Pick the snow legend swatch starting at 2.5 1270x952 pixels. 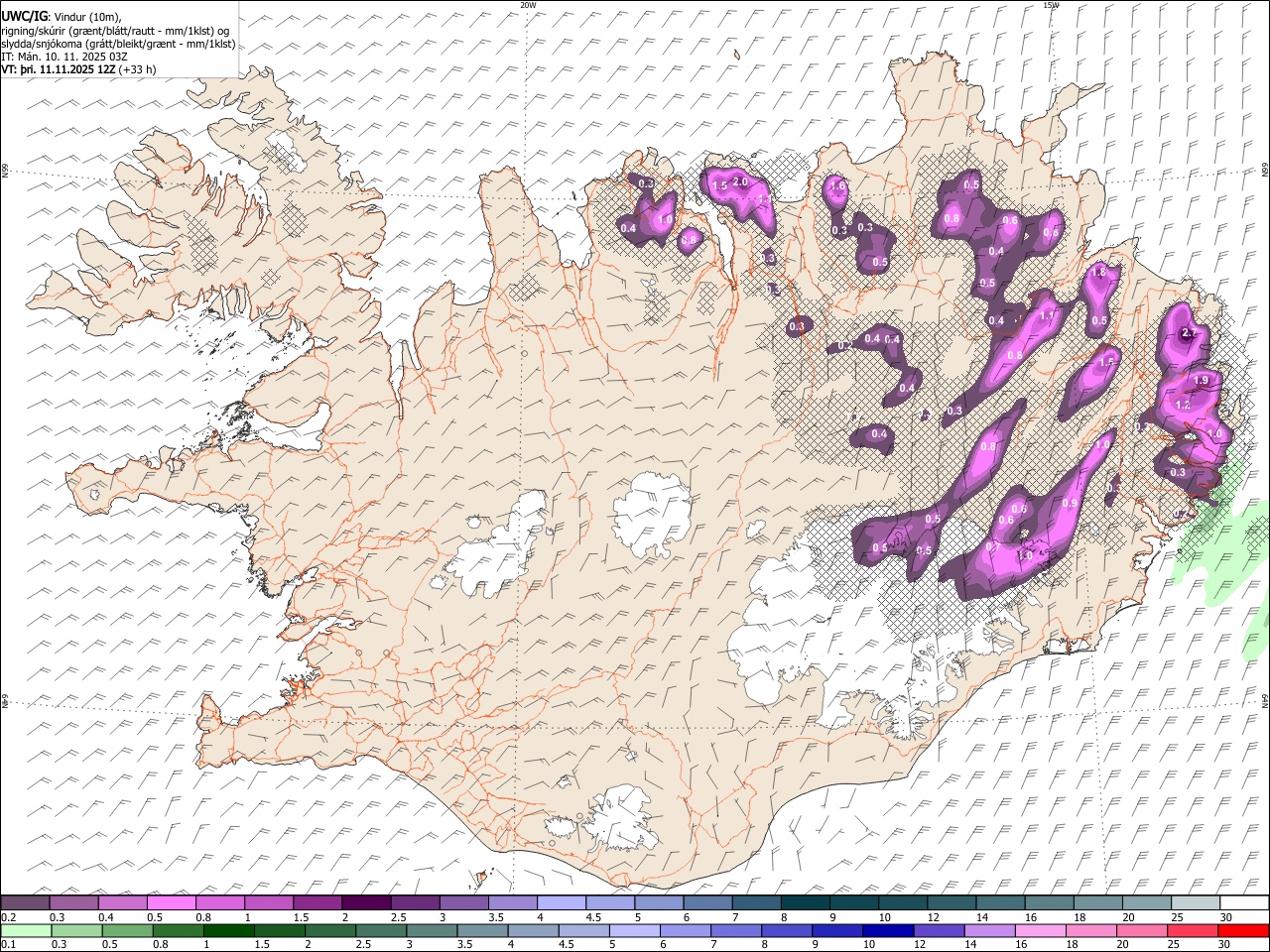[x=415, y=902]
